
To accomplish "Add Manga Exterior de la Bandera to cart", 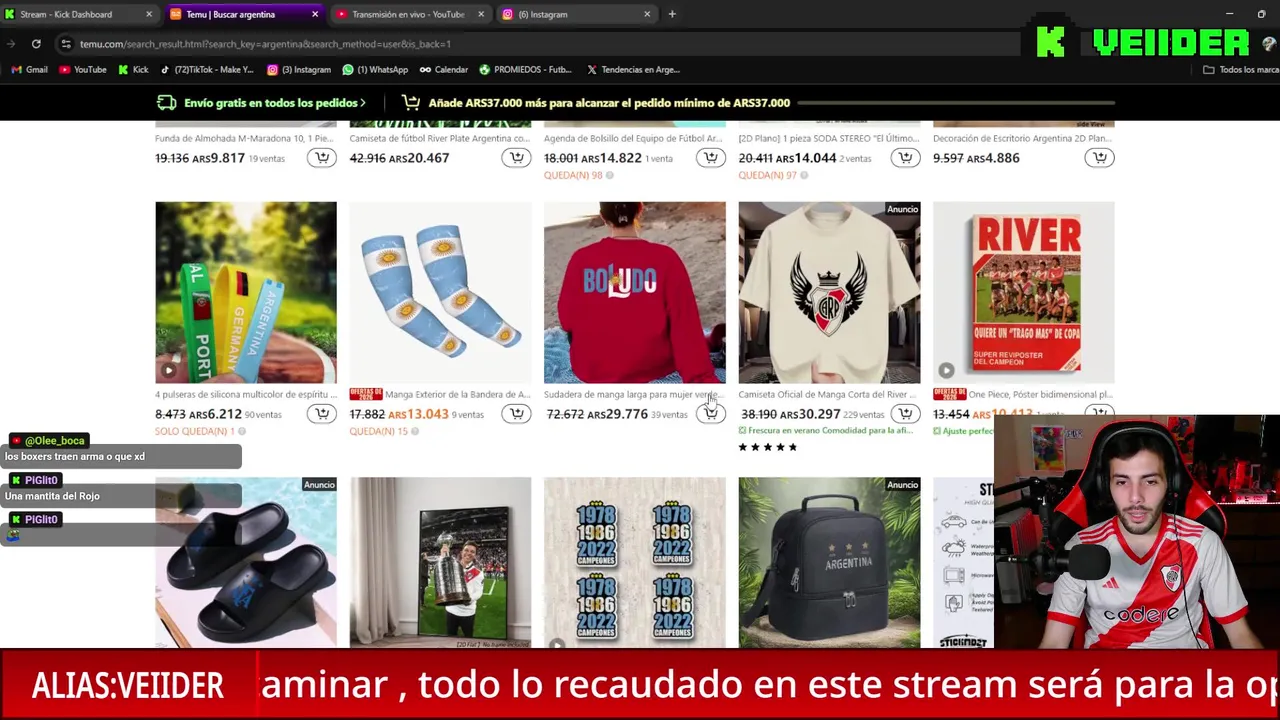I will (x=516, y=414).
